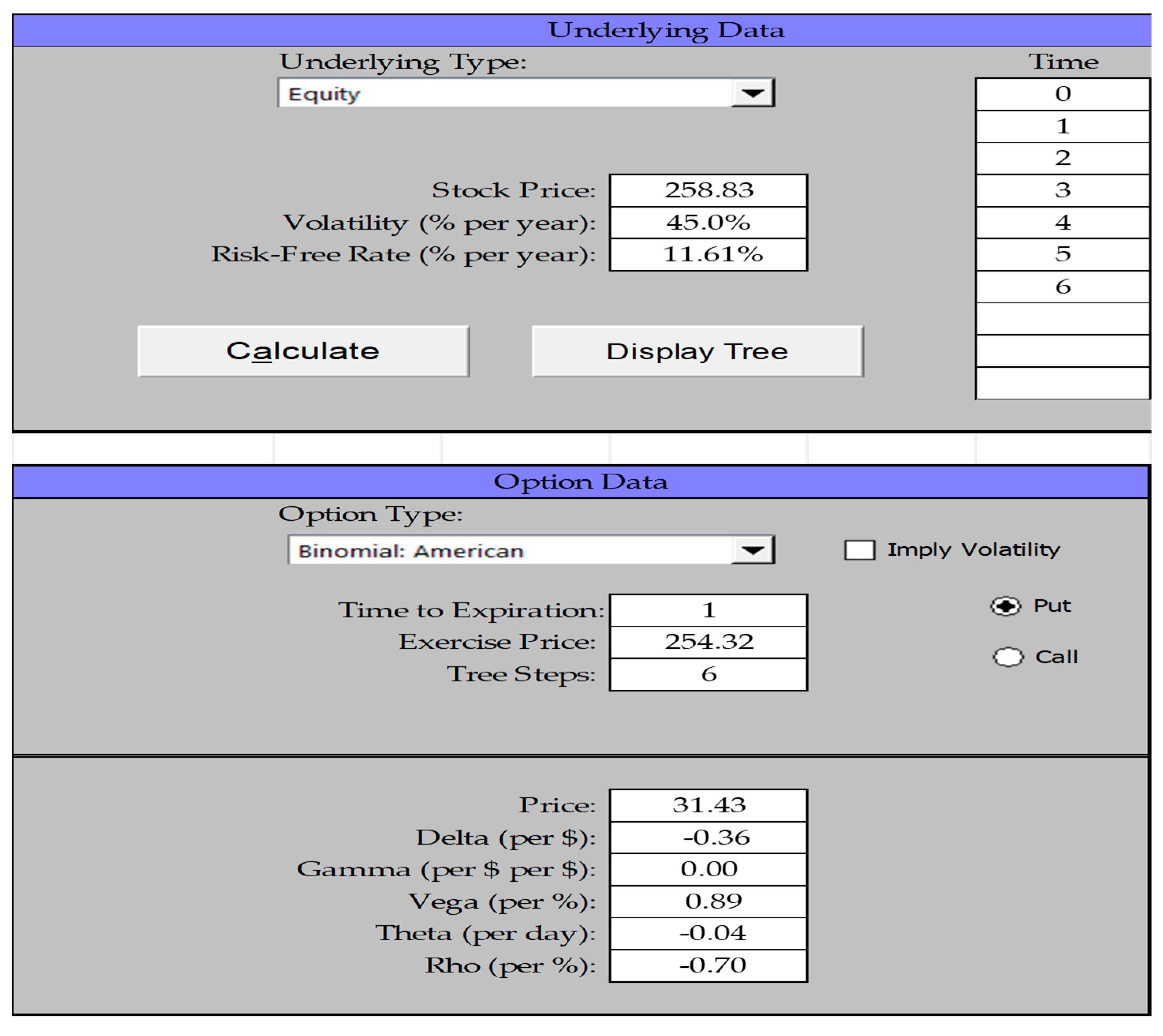Click the Stock Price field 258.83

coord(708,191)
